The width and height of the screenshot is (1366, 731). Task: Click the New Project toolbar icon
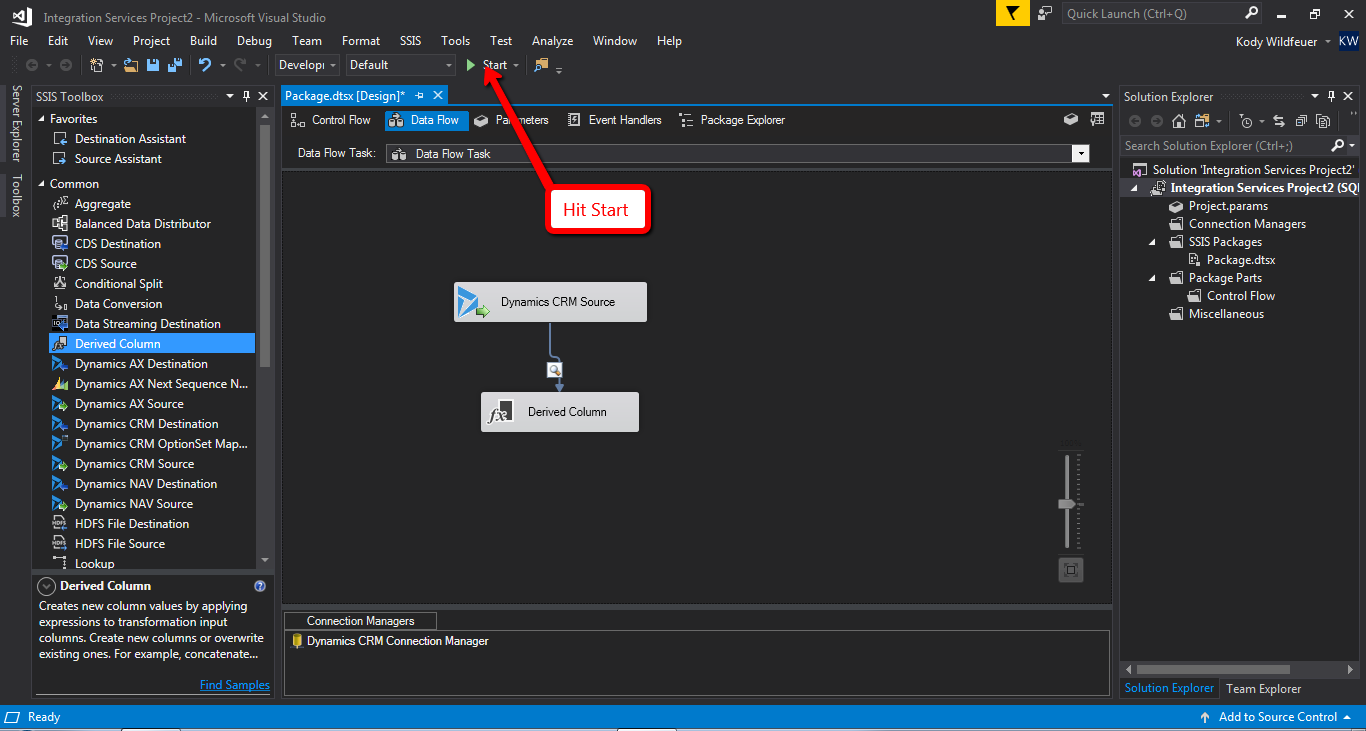(97, 65)
